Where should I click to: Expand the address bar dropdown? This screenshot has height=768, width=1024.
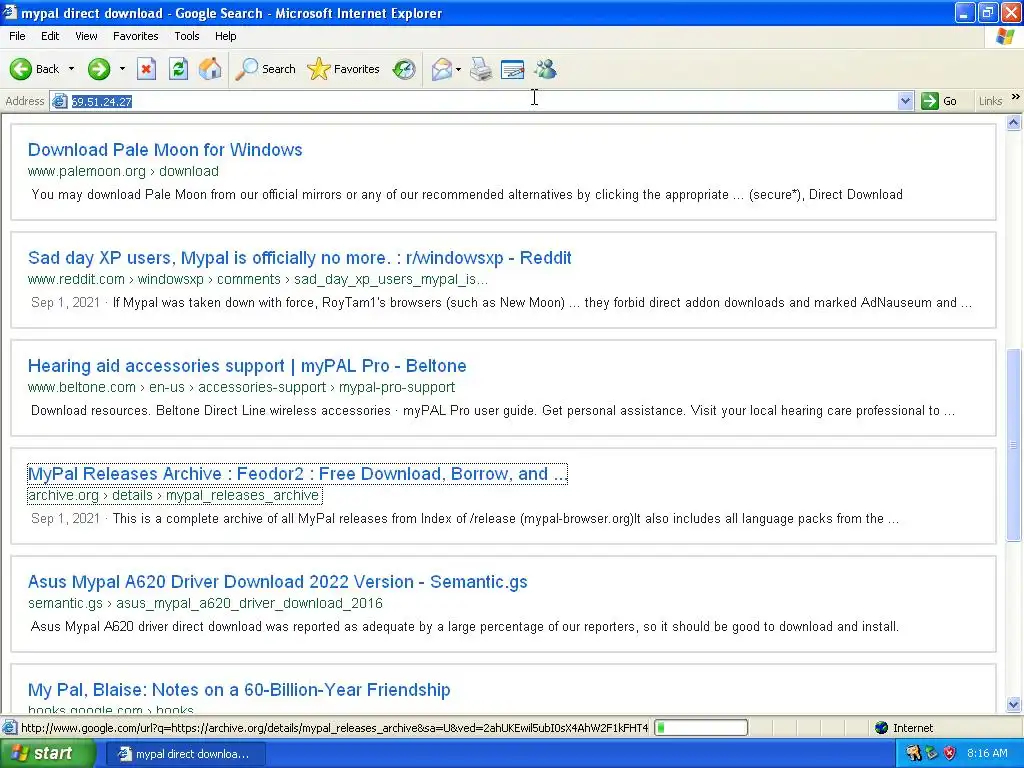tap(905, 101)
